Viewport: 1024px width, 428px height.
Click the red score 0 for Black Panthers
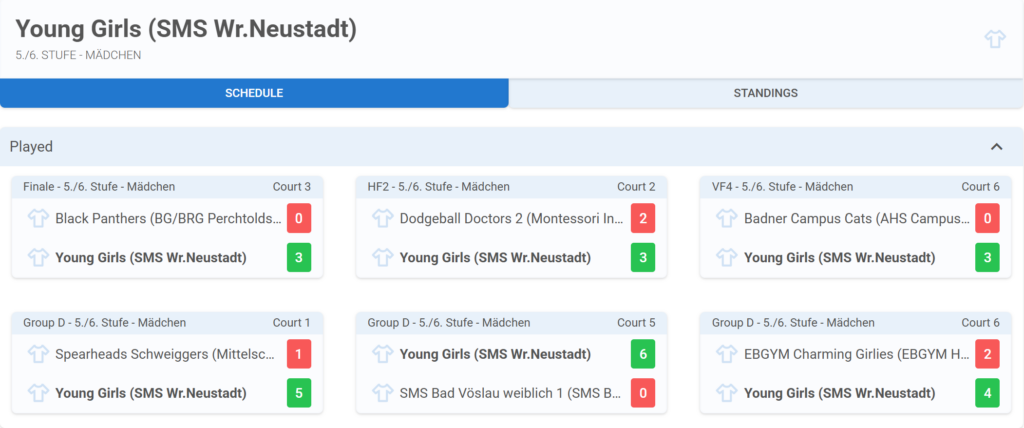(299, 218)
